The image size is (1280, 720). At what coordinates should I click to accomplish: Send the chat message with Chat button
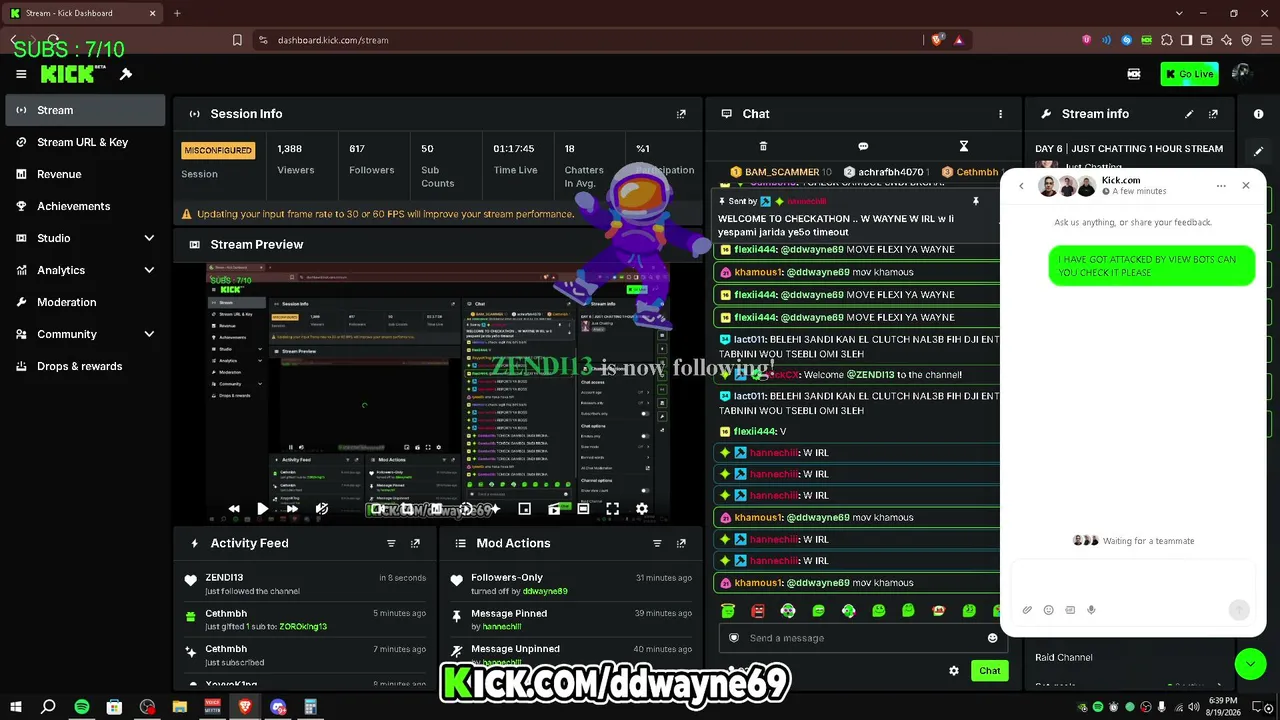coord(989,671)
